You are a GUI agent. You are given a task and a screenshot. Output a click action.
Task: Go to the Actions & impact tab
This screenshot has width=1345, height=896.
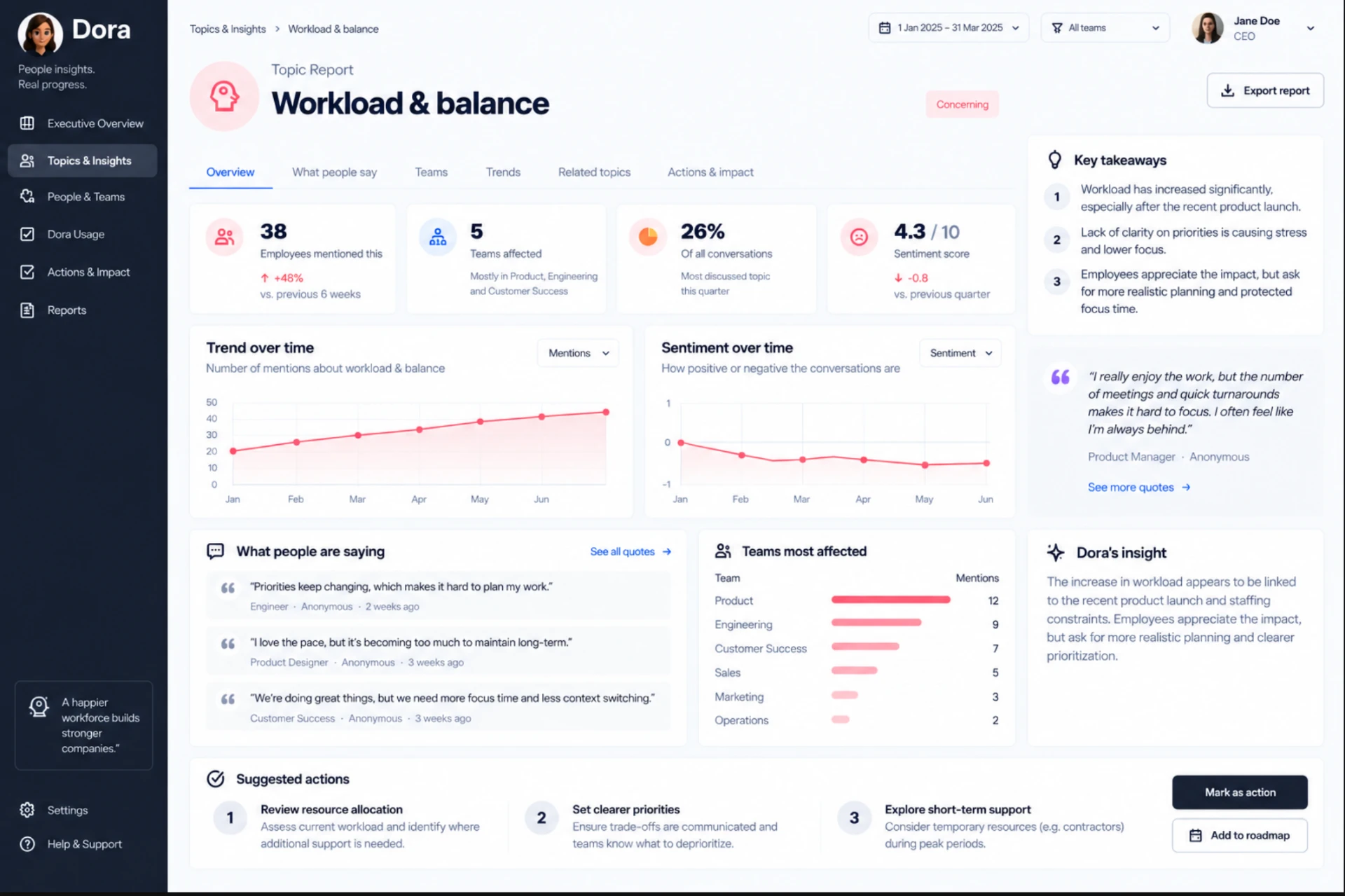click(x=710, y=172)
